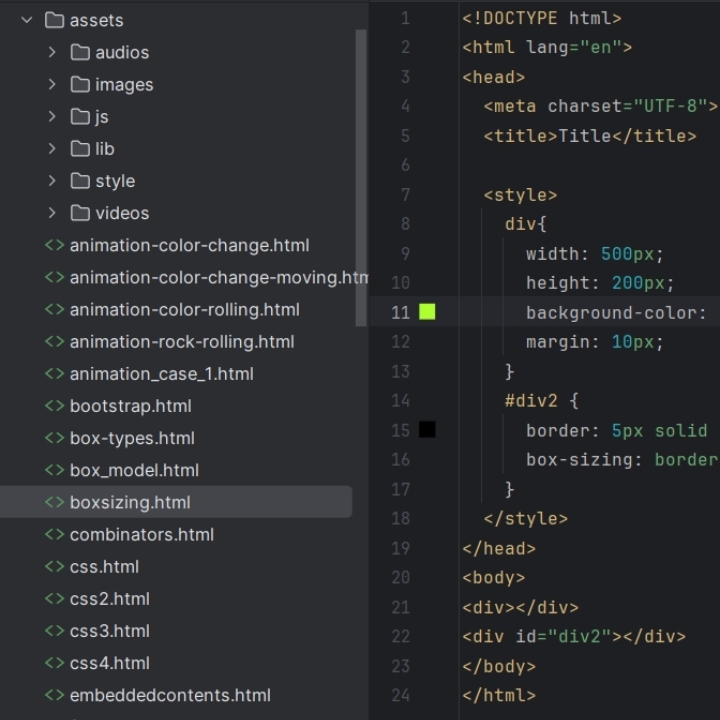Select boxsizing.html in the project tree

(x=130, y=502)
